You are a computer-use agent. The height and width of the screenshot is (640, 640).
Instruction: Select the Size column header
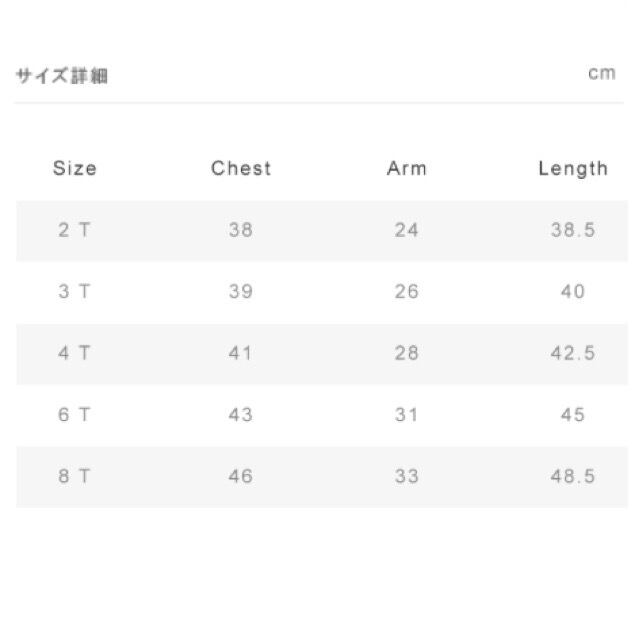[x=75, y=168]
